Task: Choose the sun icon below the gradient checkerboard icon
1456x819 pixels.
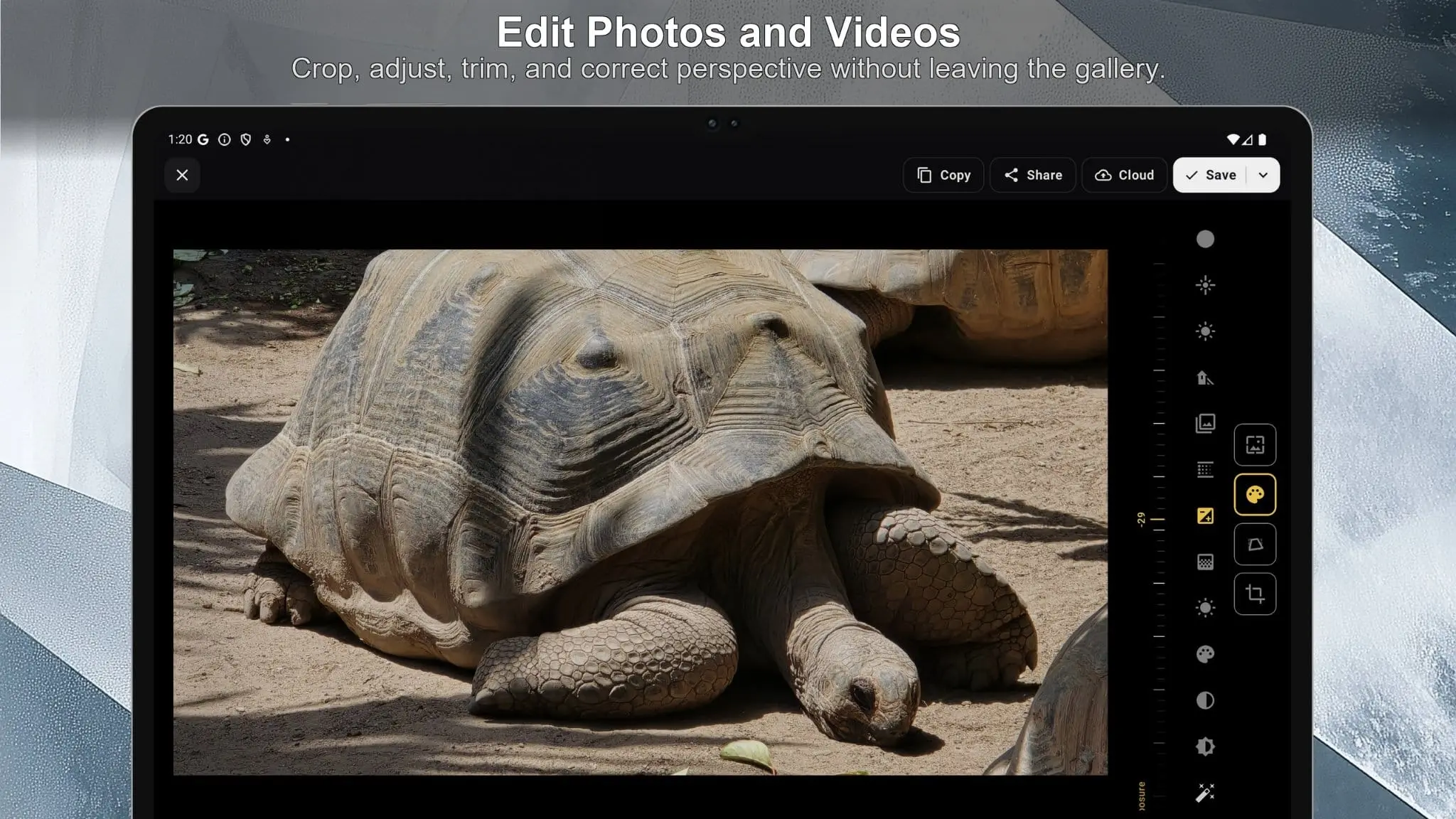Action: pos(1205,608)
